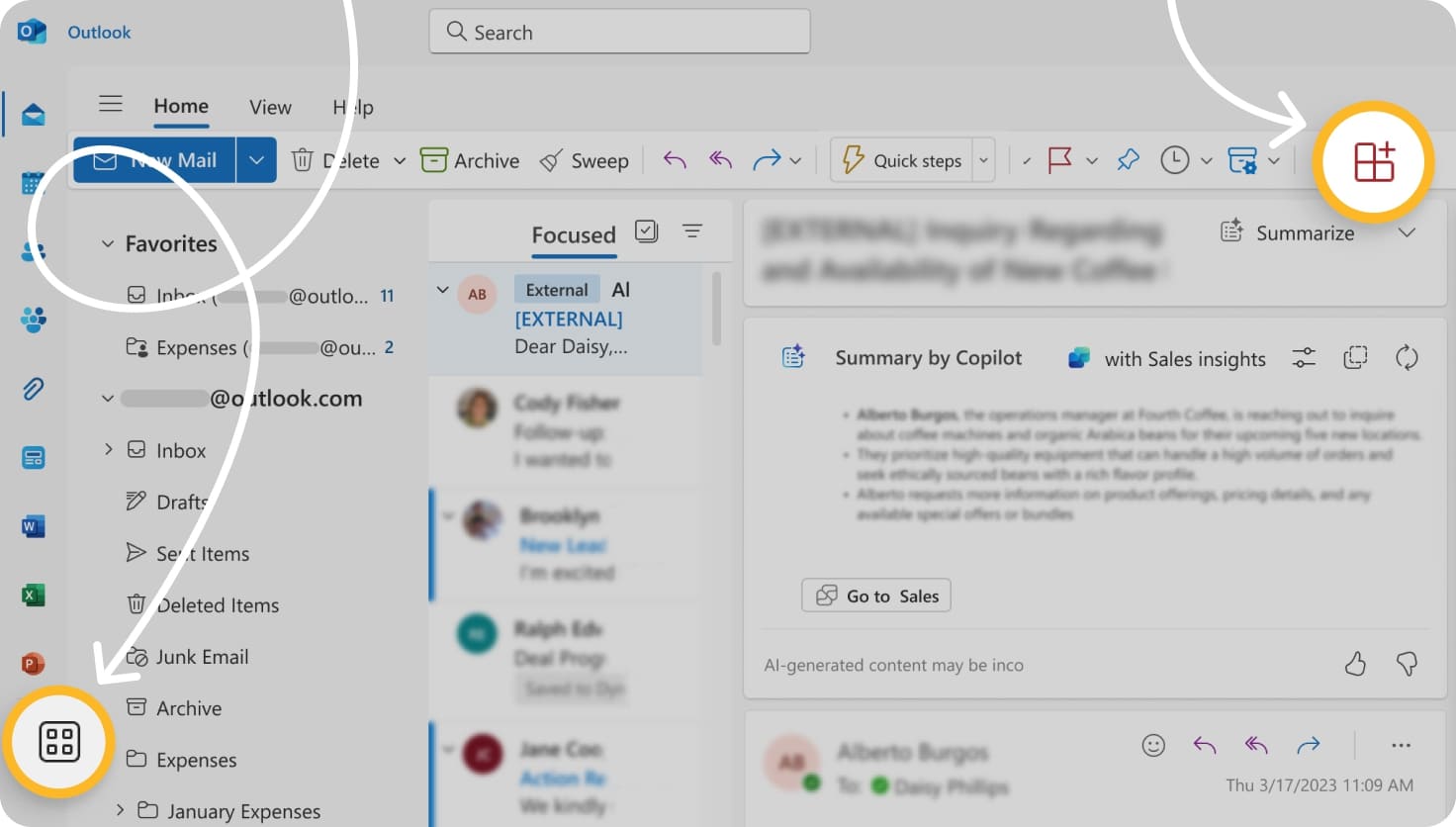1456x827 pixels.
Task: Open the Quick steps dropdown arrow
Action: tap(983, 160)
